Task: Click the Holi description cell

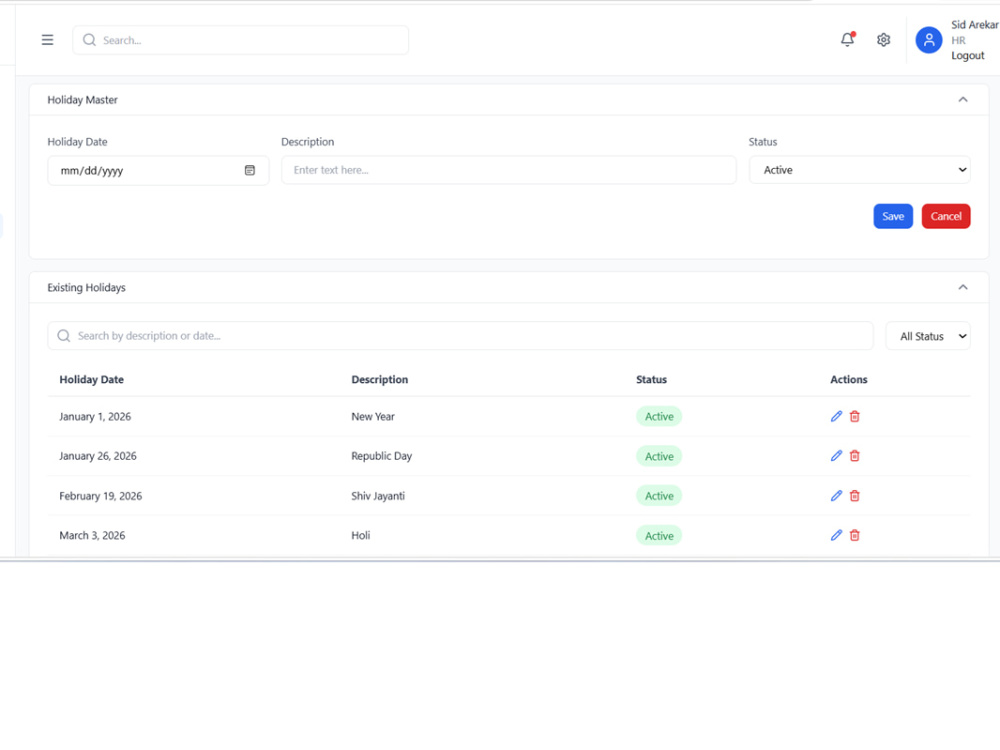Action: point(360,535)
